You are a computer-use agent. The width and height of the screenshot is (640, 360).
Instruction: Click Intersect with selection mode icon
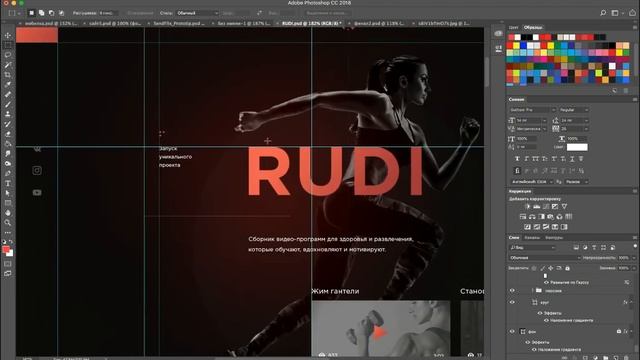[61, 13]
